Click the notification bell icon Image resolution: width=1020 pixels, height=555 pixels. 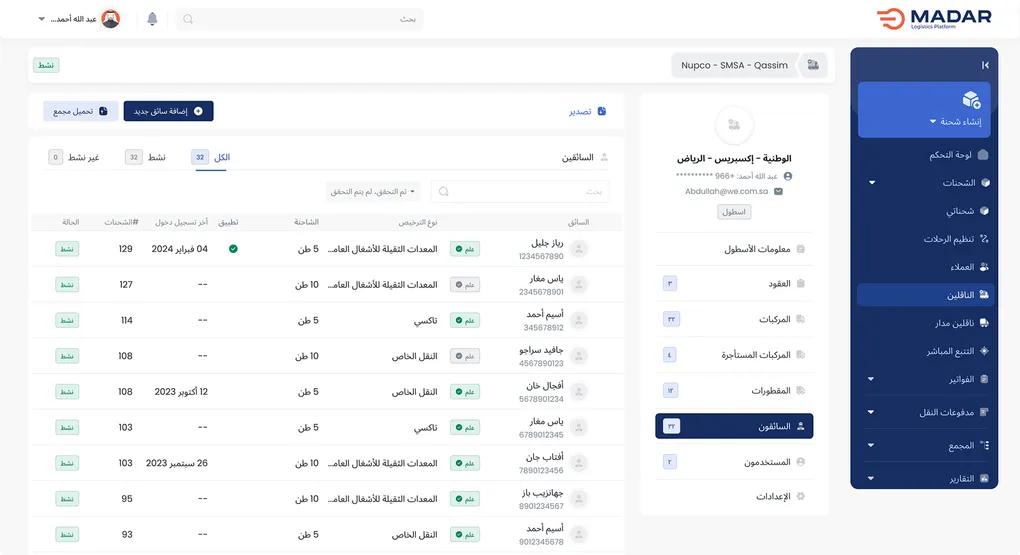click(x=153, y=19)
